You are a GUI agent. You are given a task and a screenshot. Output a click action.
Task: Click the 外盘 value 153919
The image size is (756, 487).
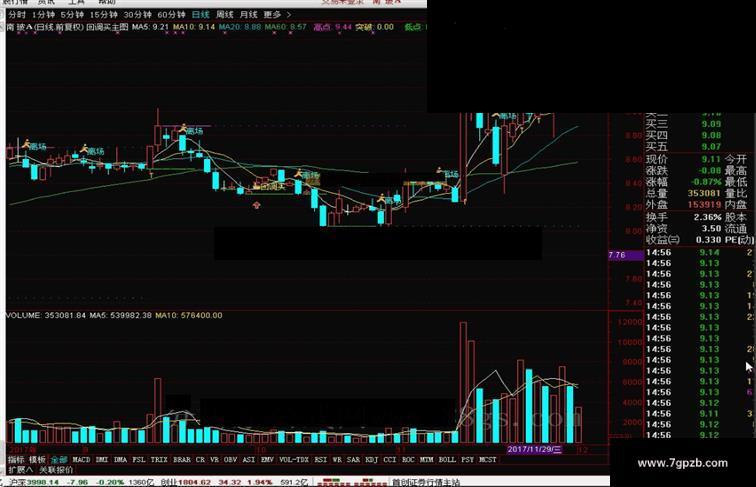tap(704, 204)
